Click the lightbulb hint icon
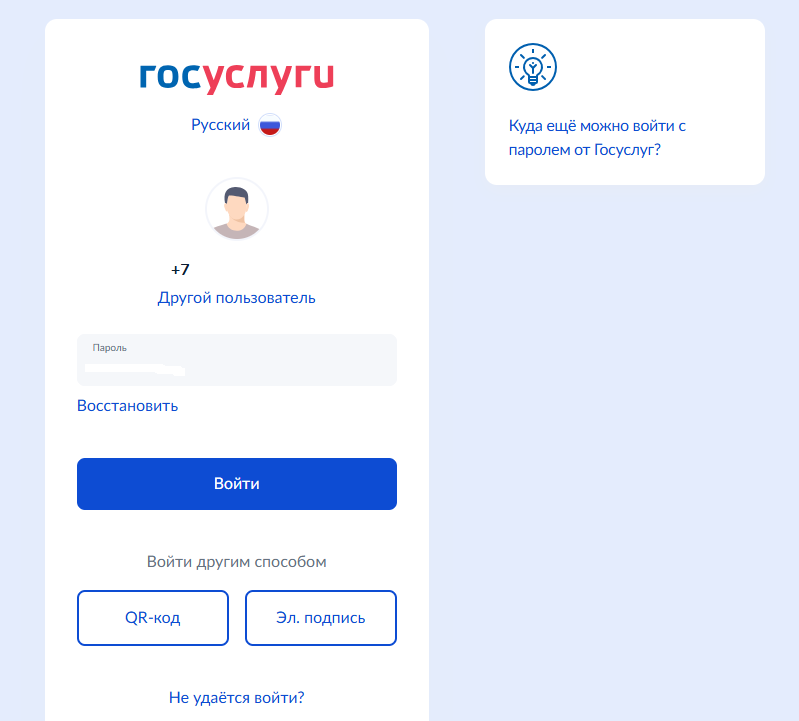This screenshot has height=721, width=799. point(532,67)
